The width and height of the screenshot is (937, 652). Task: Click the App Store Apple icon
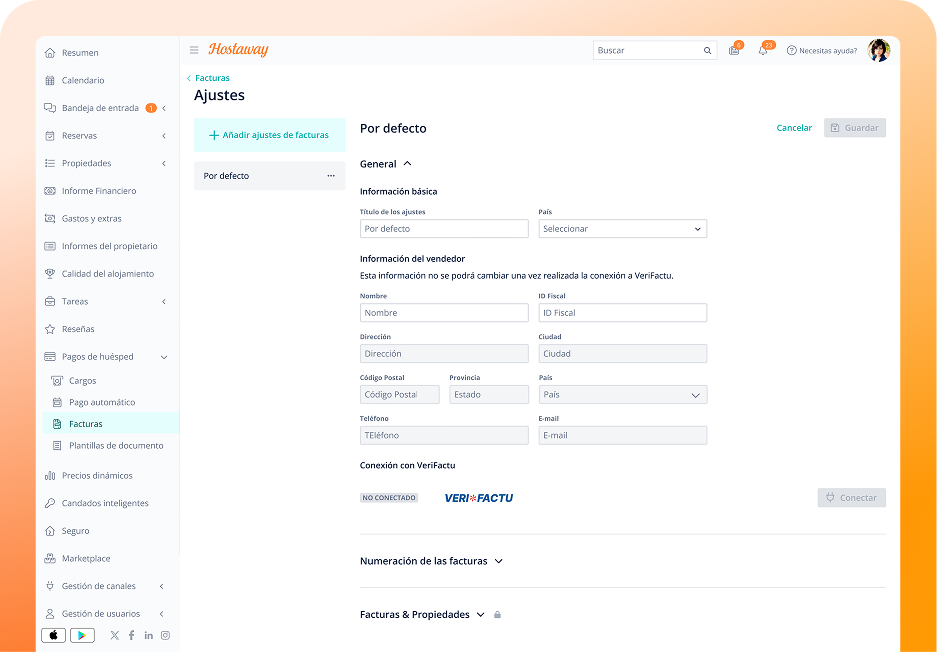(53, 635)
